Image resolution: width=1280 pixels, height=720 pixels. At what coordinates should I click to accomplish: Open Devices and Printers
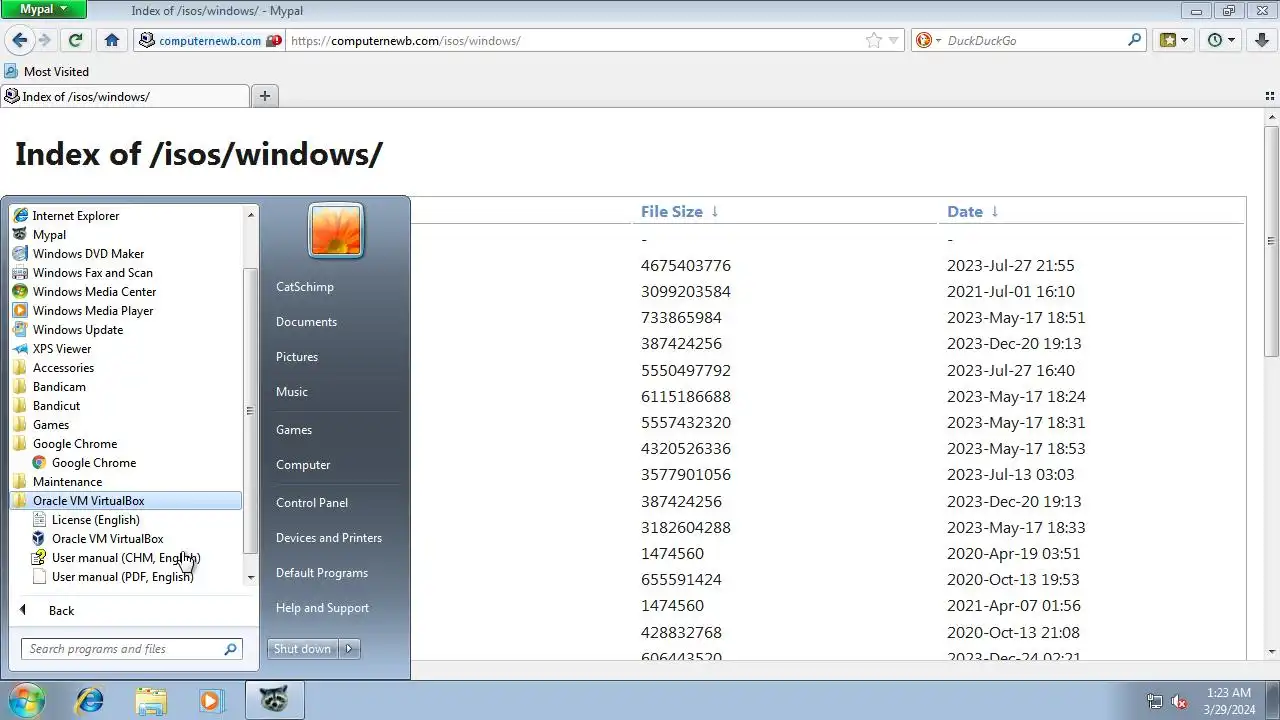tap(335, 538)
